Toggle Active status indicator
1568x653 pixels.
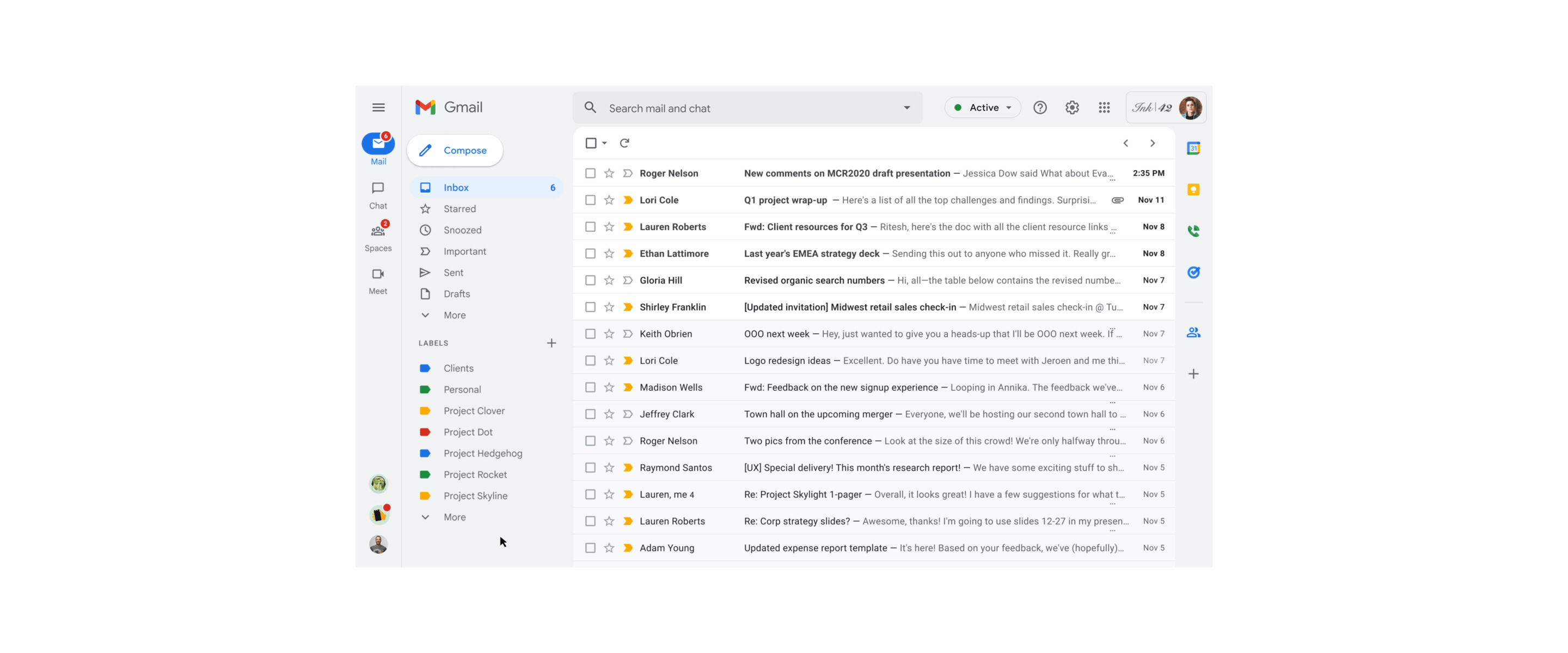click(982, 108)
